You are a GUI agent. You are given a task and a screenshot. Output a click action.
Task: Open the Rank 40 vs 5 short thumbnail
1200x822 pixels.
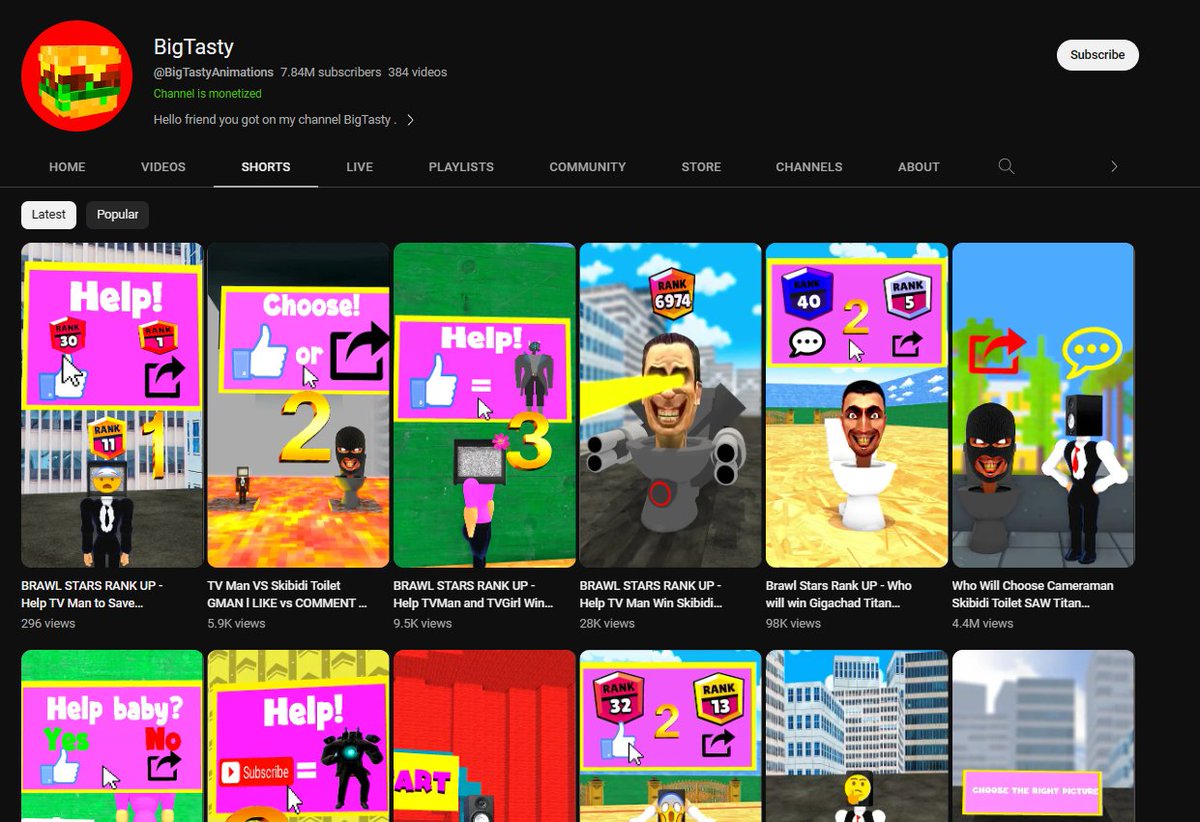point(857,405)
